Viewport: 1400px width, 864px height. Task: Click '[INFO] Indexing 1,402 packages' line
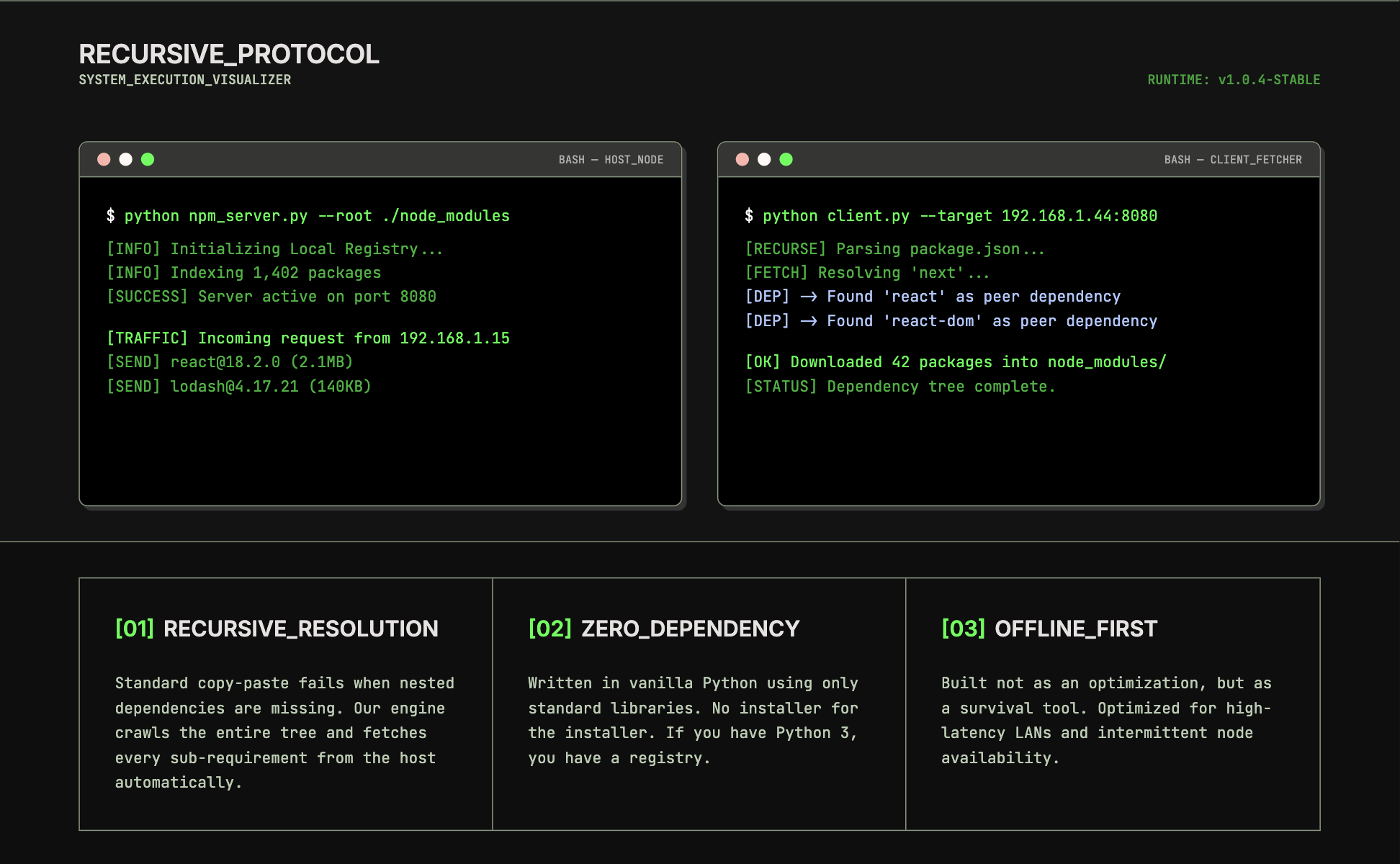tap(243, 273)
